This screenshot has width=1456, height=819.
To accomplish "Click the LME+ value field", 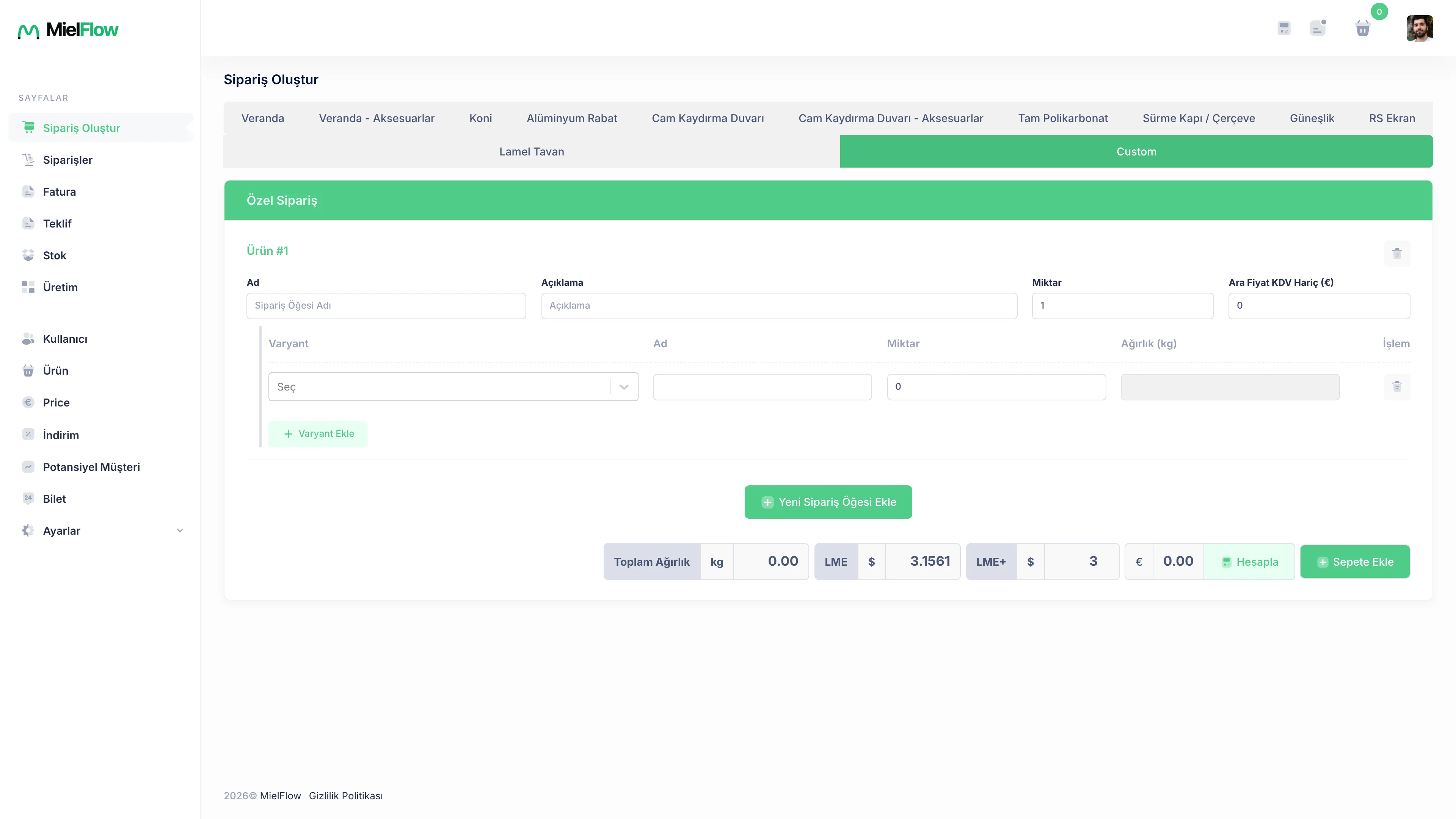I will (1082, 562).
